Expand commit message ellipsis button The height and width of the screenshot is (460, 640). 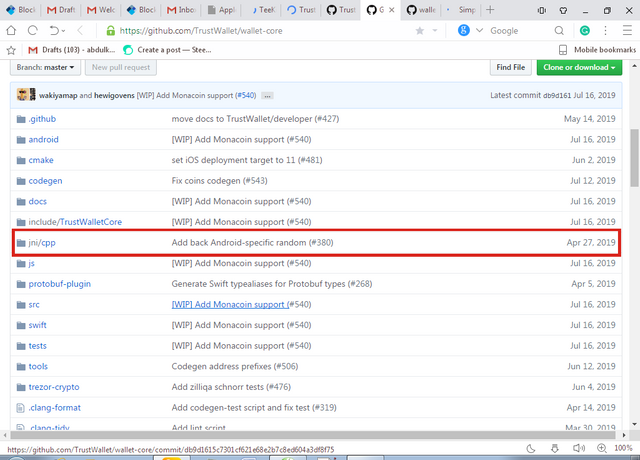point(267,96)
